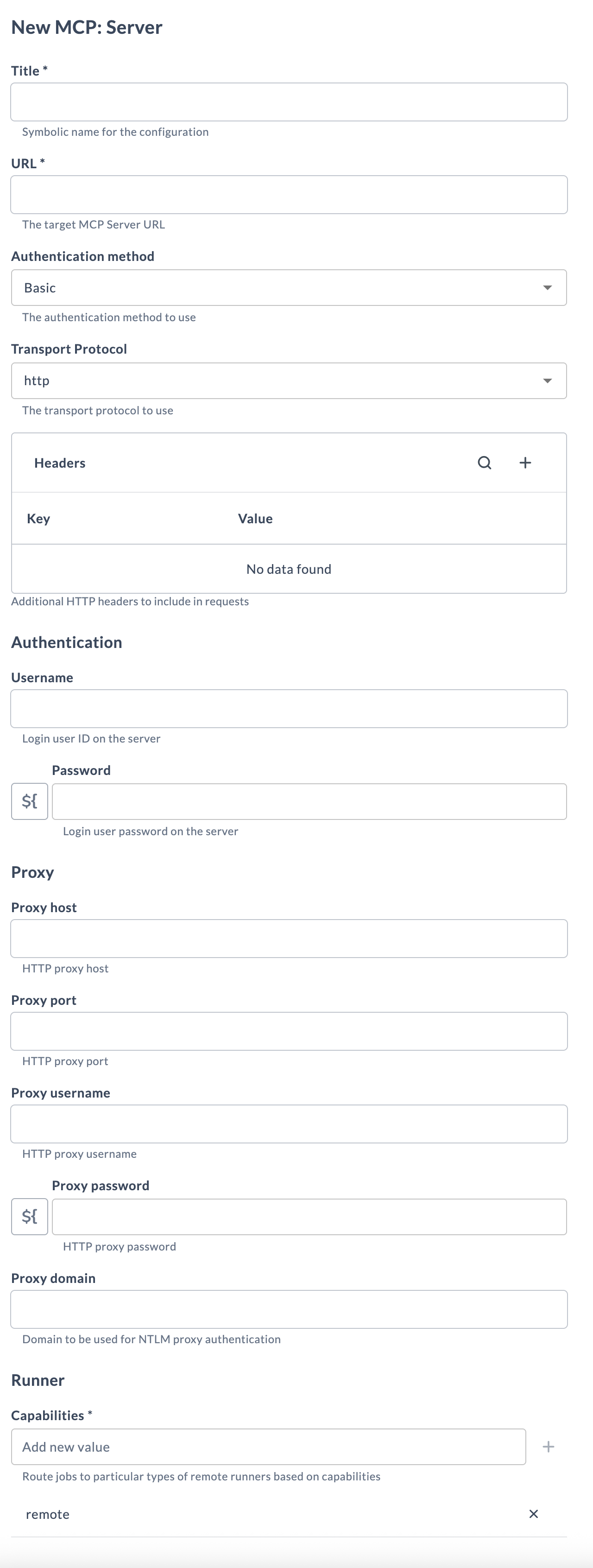593x1568 pixels.
Task: Add a new header using the plus icon
Action: pyautogui.click(x=525, y=463)
